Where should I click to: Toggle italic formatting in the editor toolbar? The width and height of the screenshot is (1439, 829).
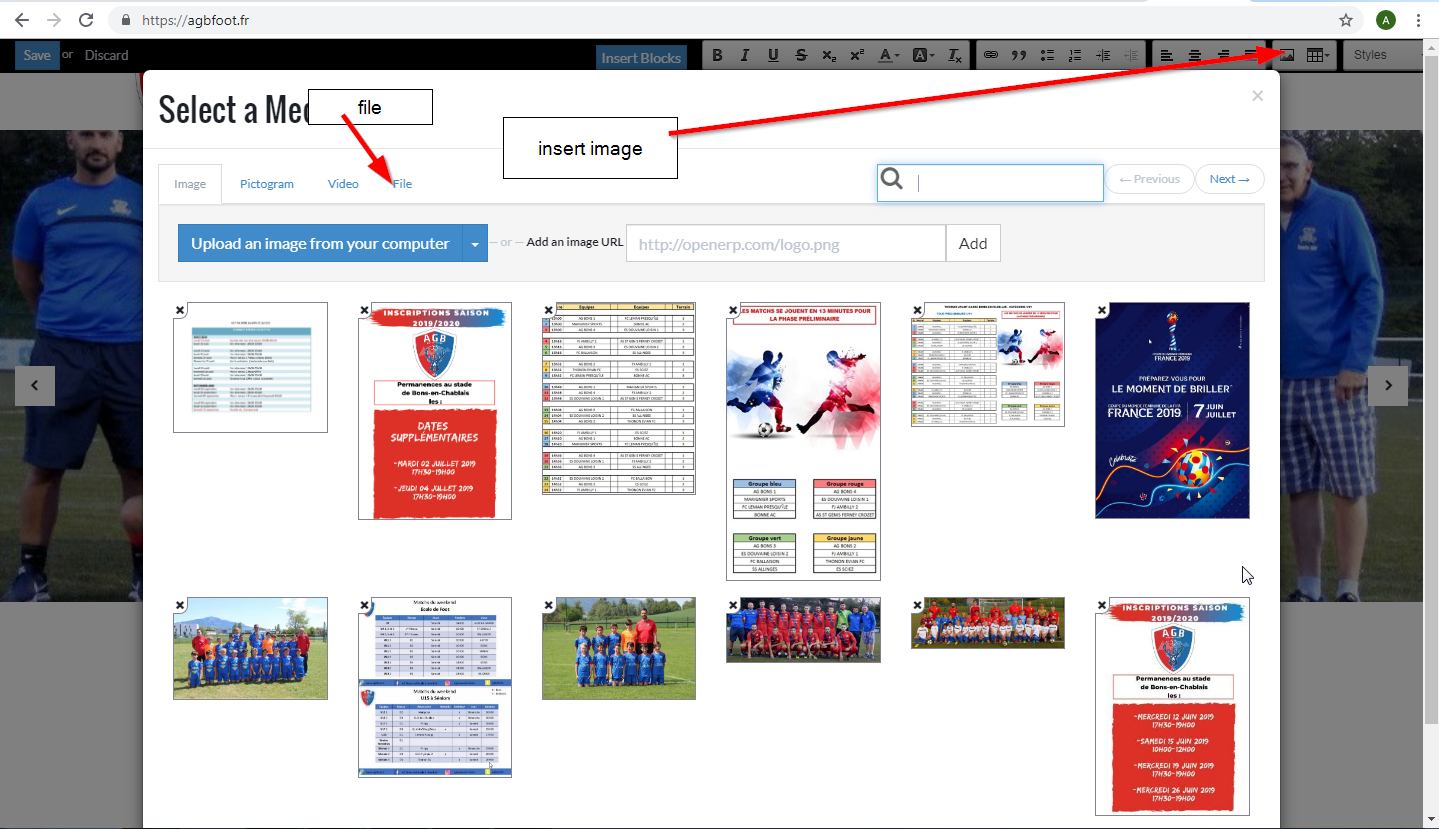(x=745, y=56)
